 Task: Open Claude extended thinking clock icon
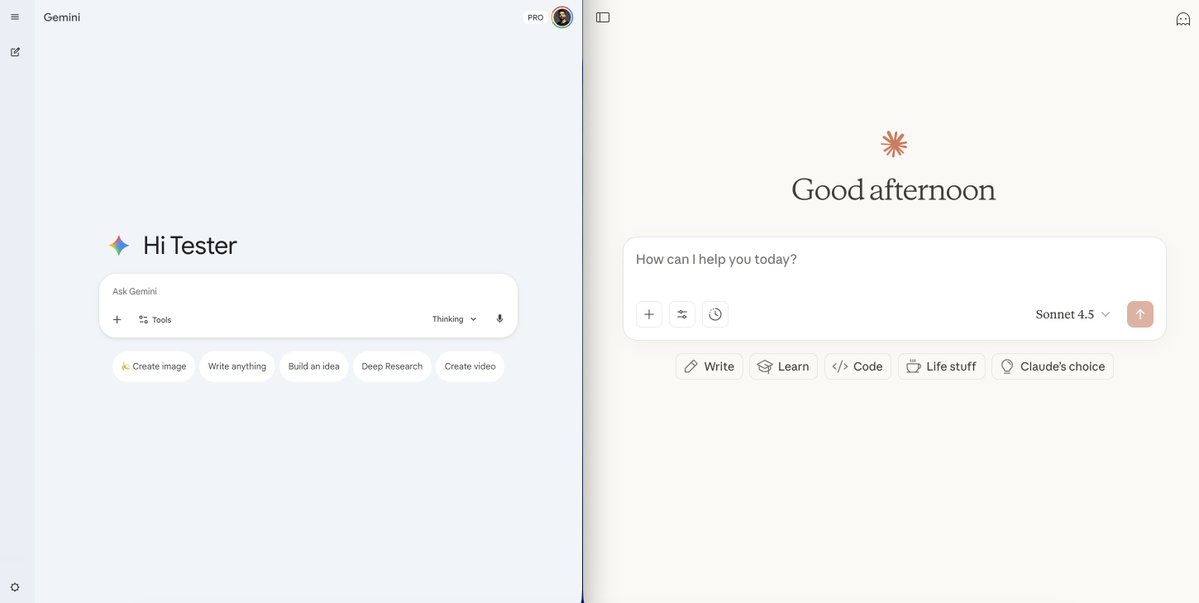click(715, 314)
